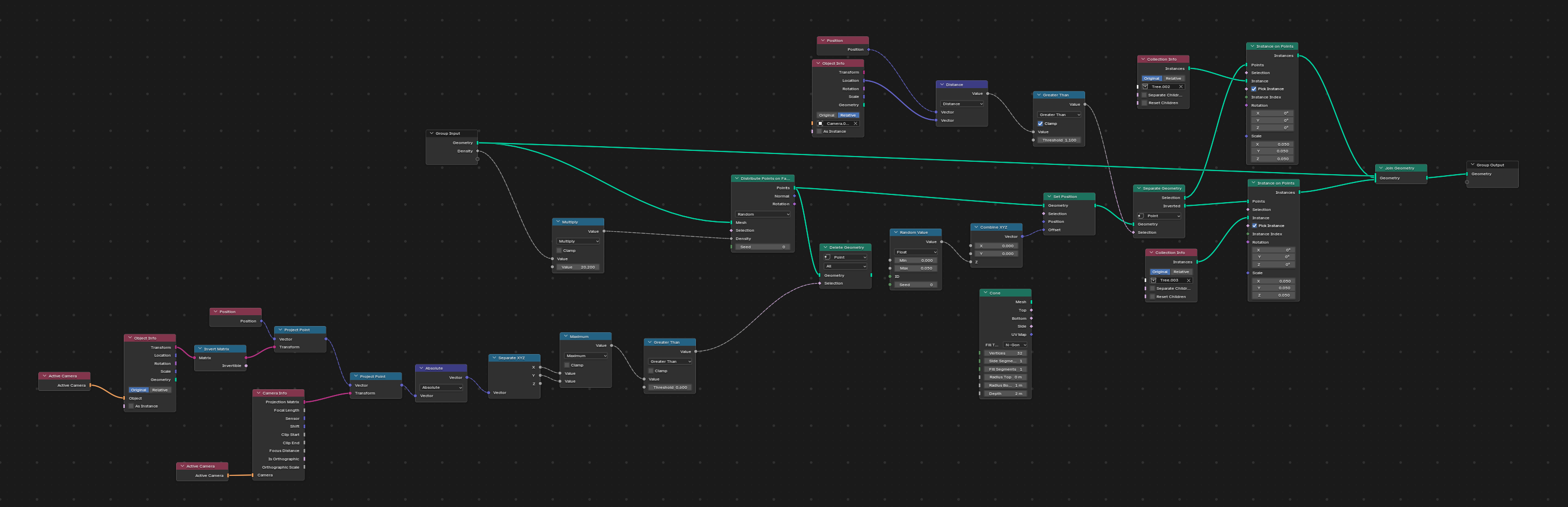Image resolution: width=1568 pixels, height=507 pixels.
Task: Click Cone node Mesh output socket
Action: click(1031, 302)
